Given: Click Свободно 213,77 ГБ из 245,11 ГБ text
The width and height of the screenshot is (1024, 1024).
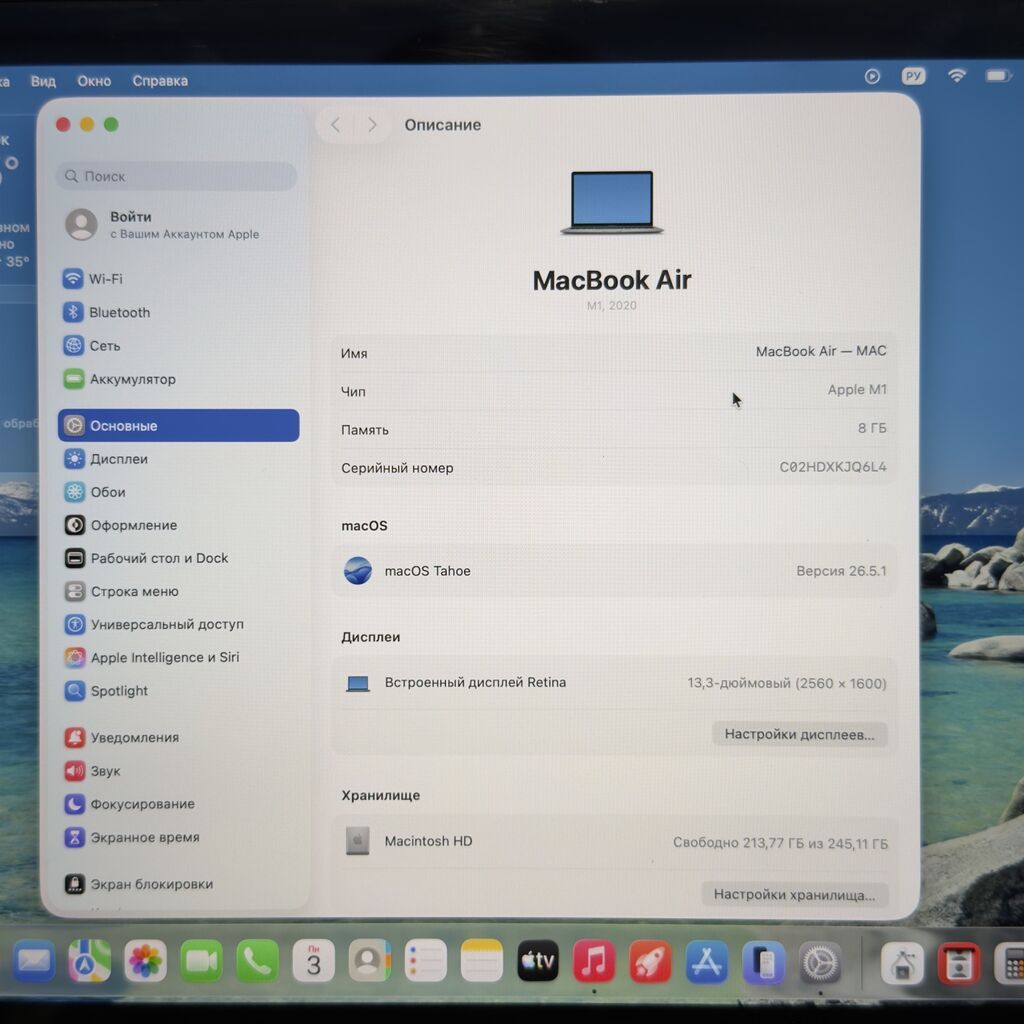Looking at the screenshot, I should coord(780,843).
